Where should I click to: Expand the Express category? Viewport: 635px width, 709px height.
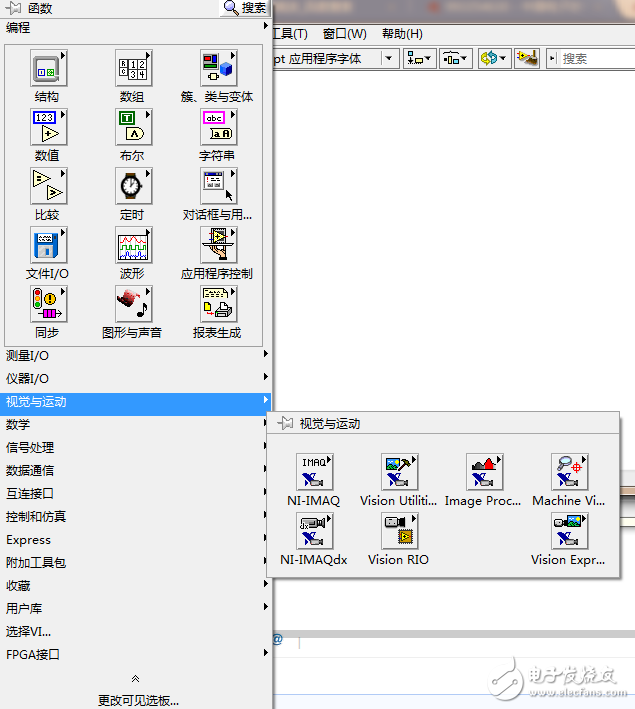click(x=134, y=540)
